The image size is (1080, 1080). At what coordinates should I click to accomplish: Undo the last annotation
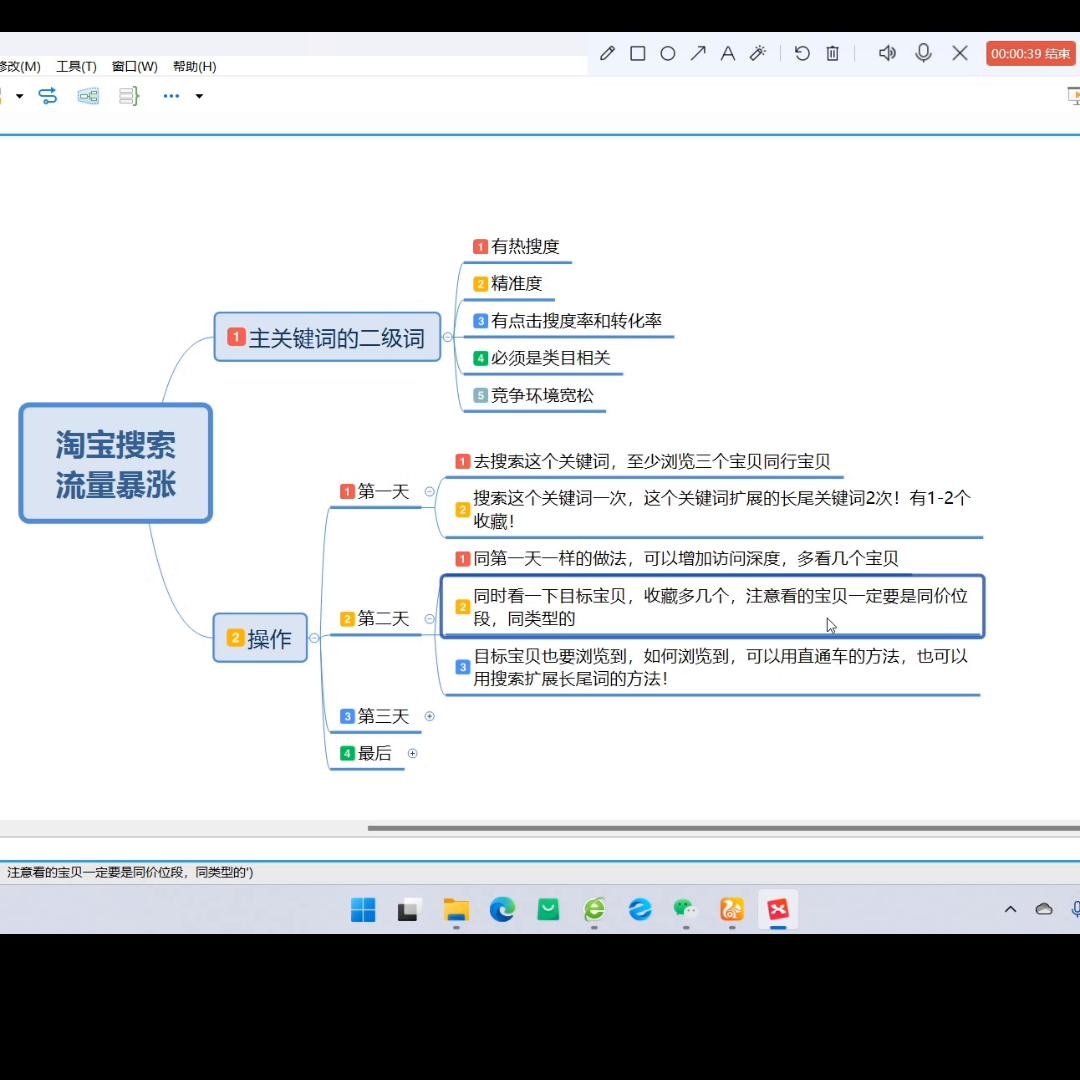[x=802, y=53]
